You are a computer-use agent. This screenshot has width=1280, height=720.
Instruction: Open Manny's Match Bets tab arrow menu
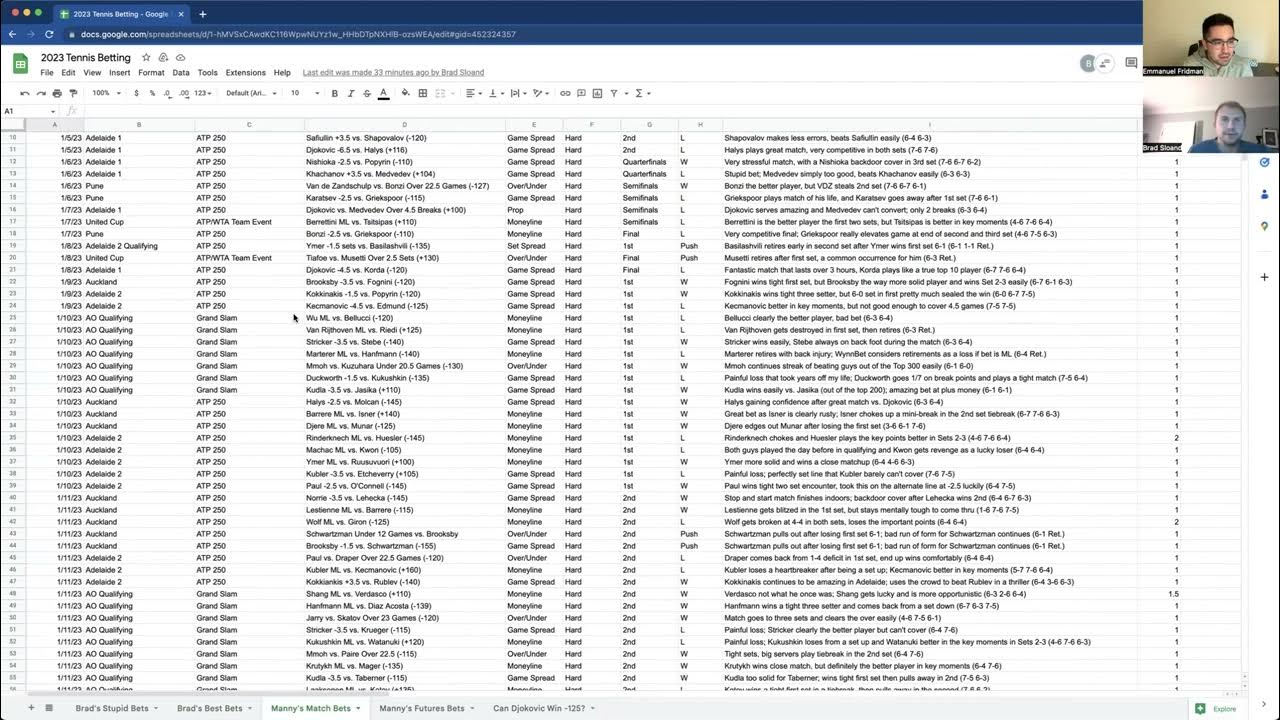point(358,708)
